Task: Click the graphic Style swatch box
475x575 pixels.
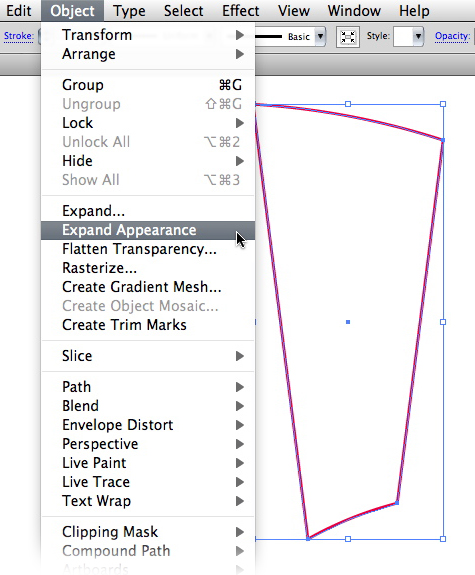Action: [x=403, y=36]
